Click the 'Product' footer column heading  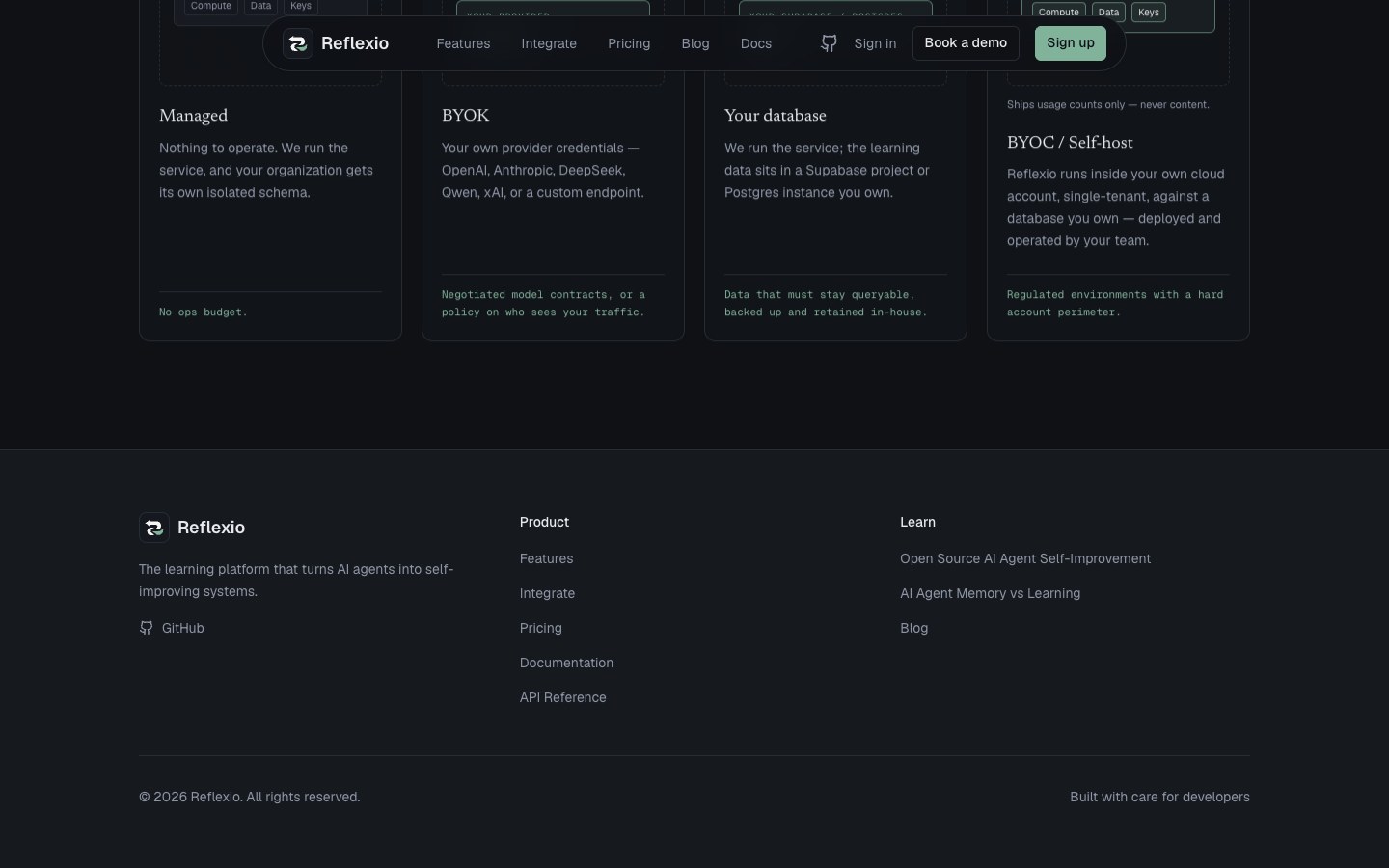click(544, 522)
